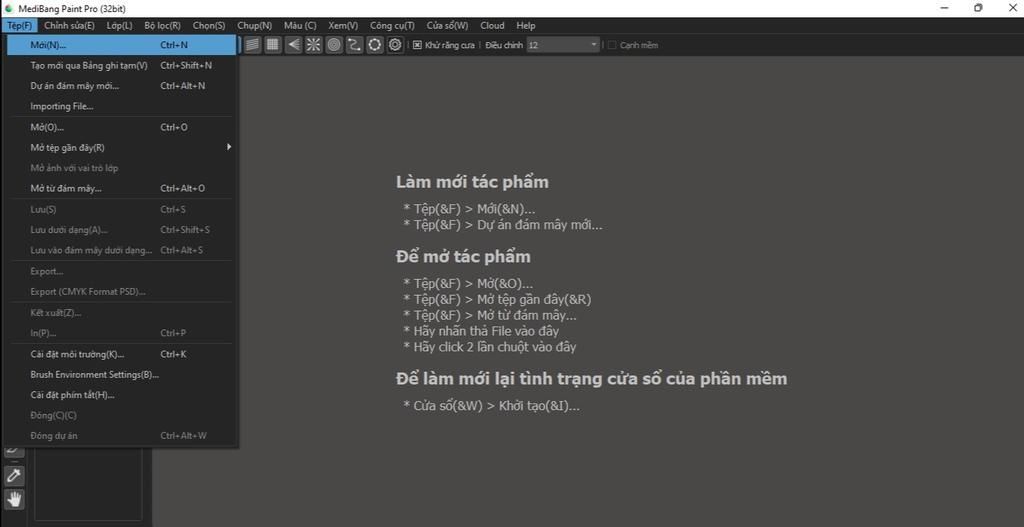Open snap settings gear icon

395,44
